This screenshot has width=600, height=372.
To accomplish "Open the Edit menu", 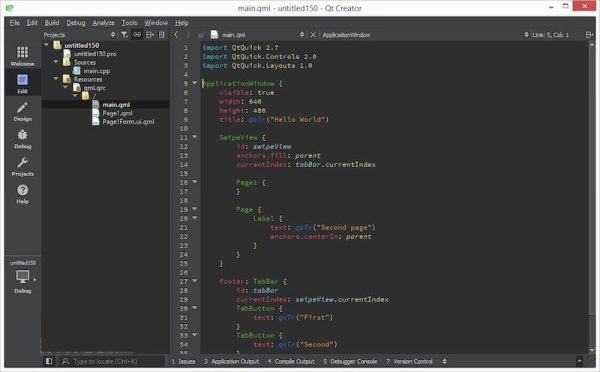I will (x=32, y=23).
